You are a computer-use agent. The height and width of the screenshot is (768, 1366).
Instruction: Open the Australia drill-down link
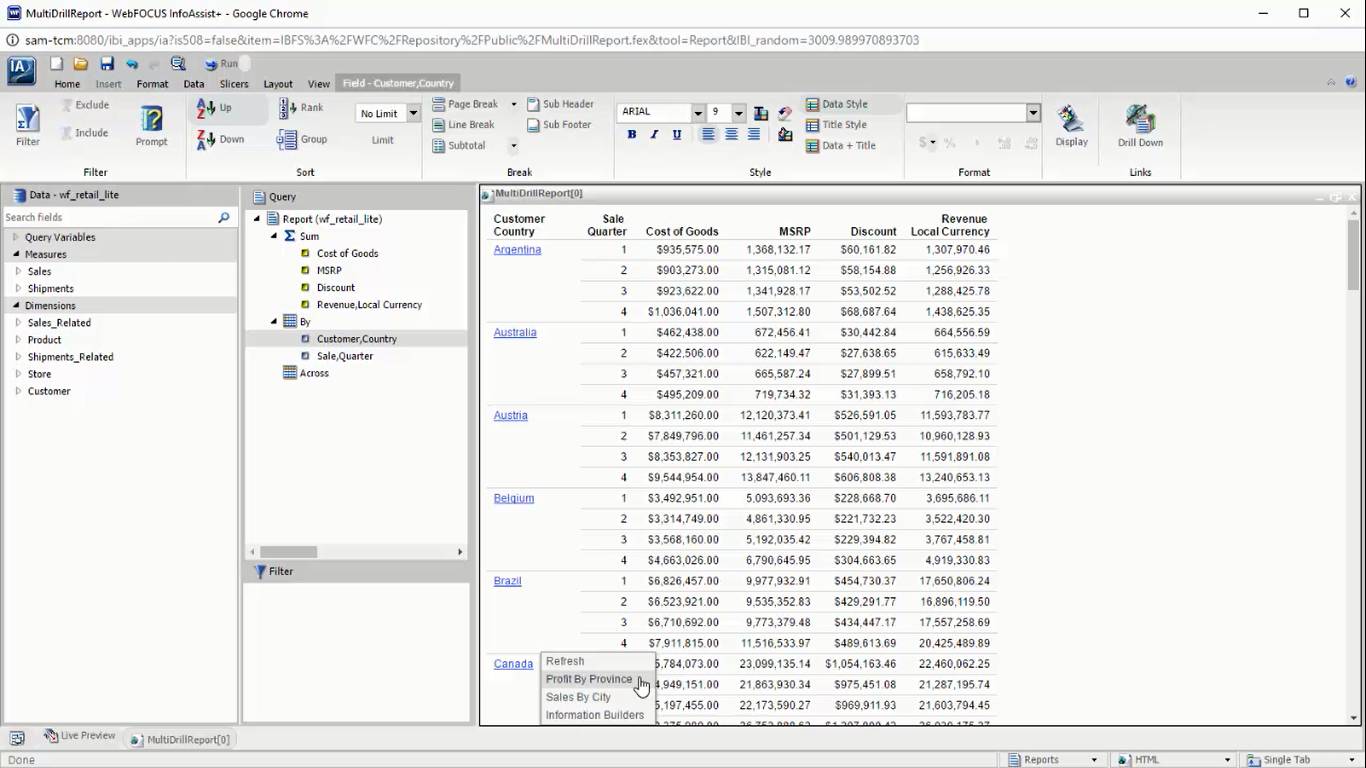coord(515,333)
